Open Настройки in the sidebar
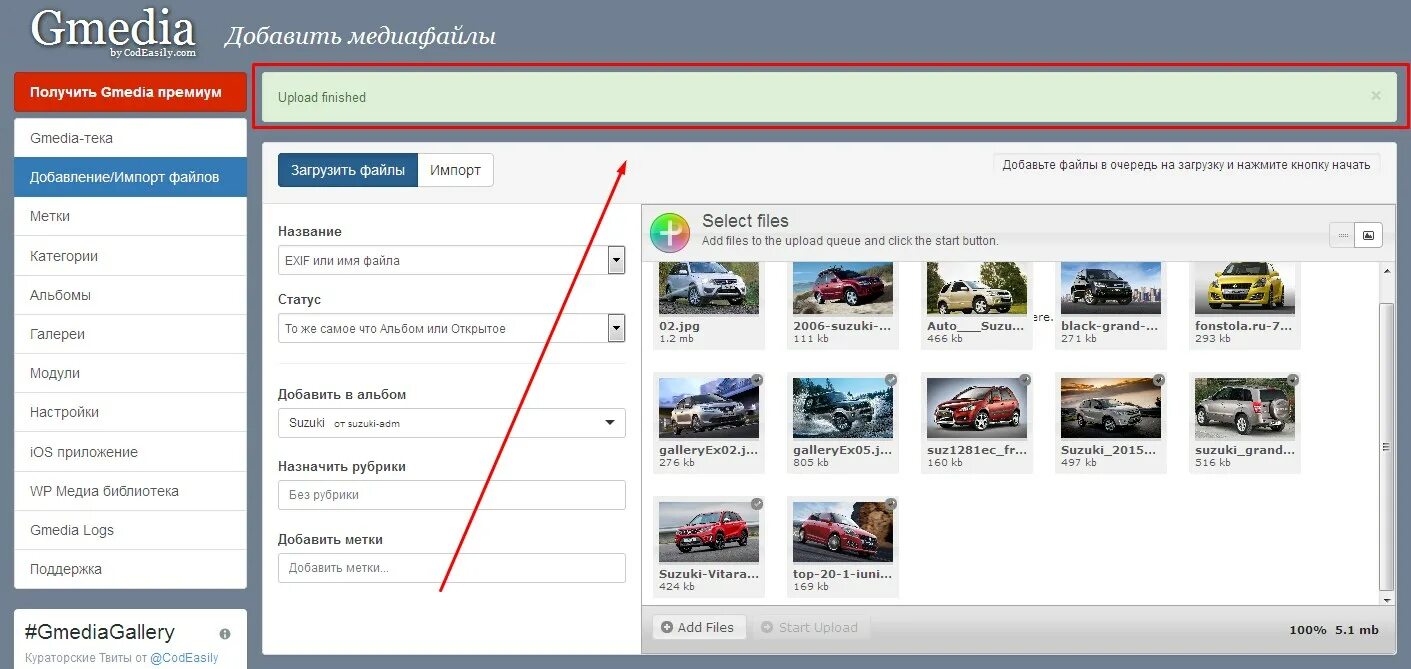Screen dimensions: 1411x669 point(131,412)
